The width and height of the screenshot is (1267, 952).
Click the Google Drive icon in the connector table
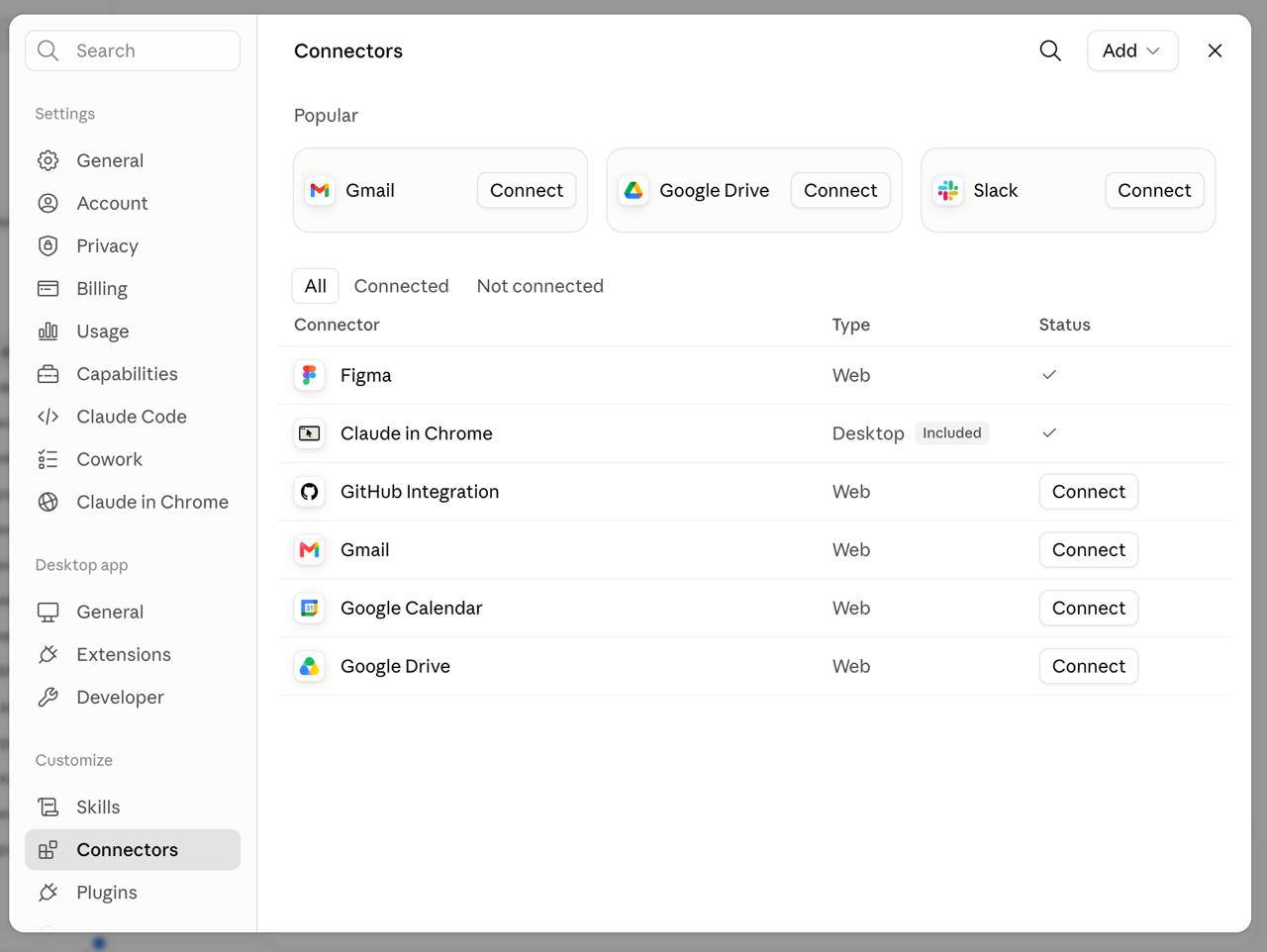[x=310, y=666]
